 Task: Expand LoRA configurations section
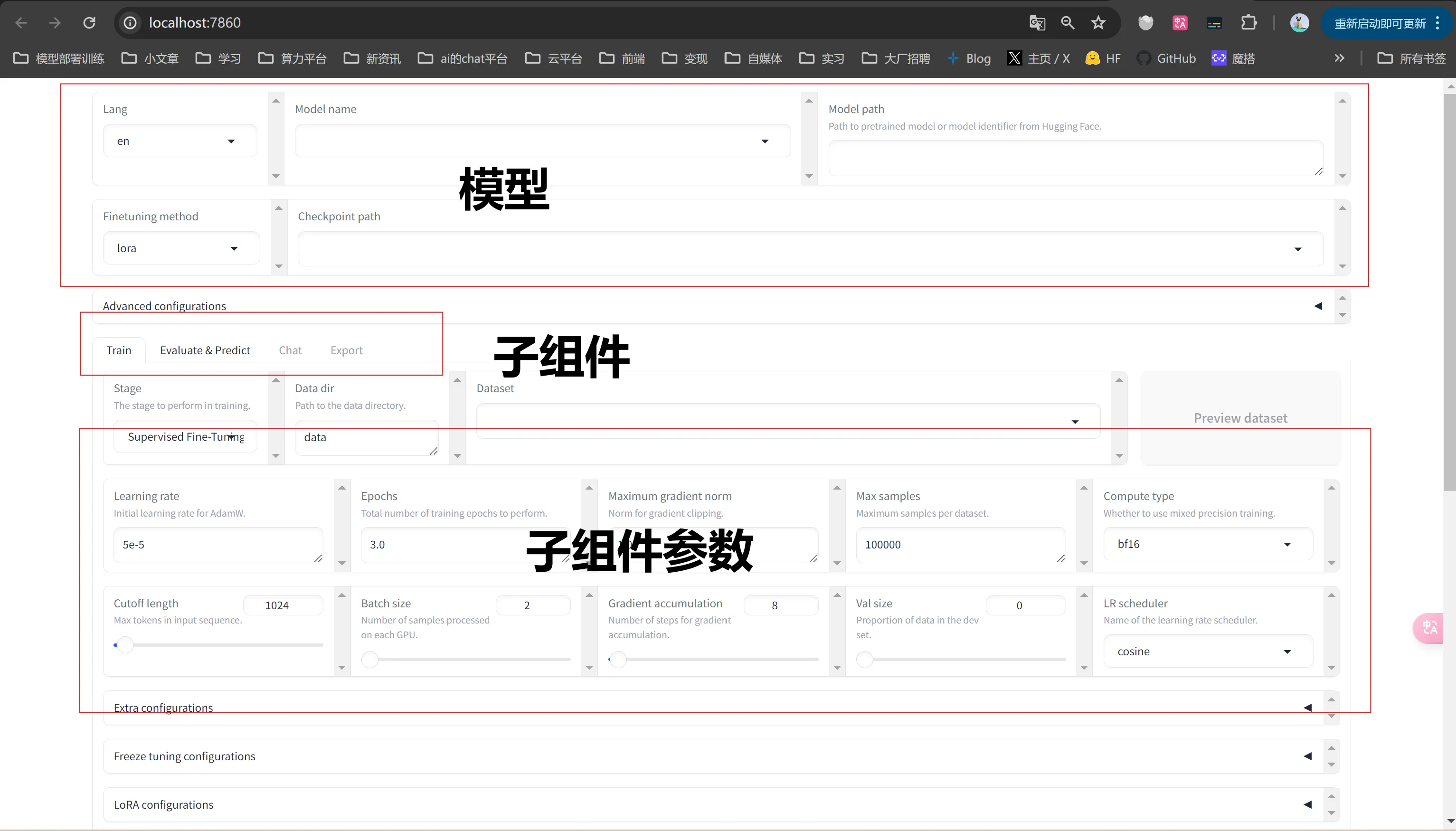point(713,805)
